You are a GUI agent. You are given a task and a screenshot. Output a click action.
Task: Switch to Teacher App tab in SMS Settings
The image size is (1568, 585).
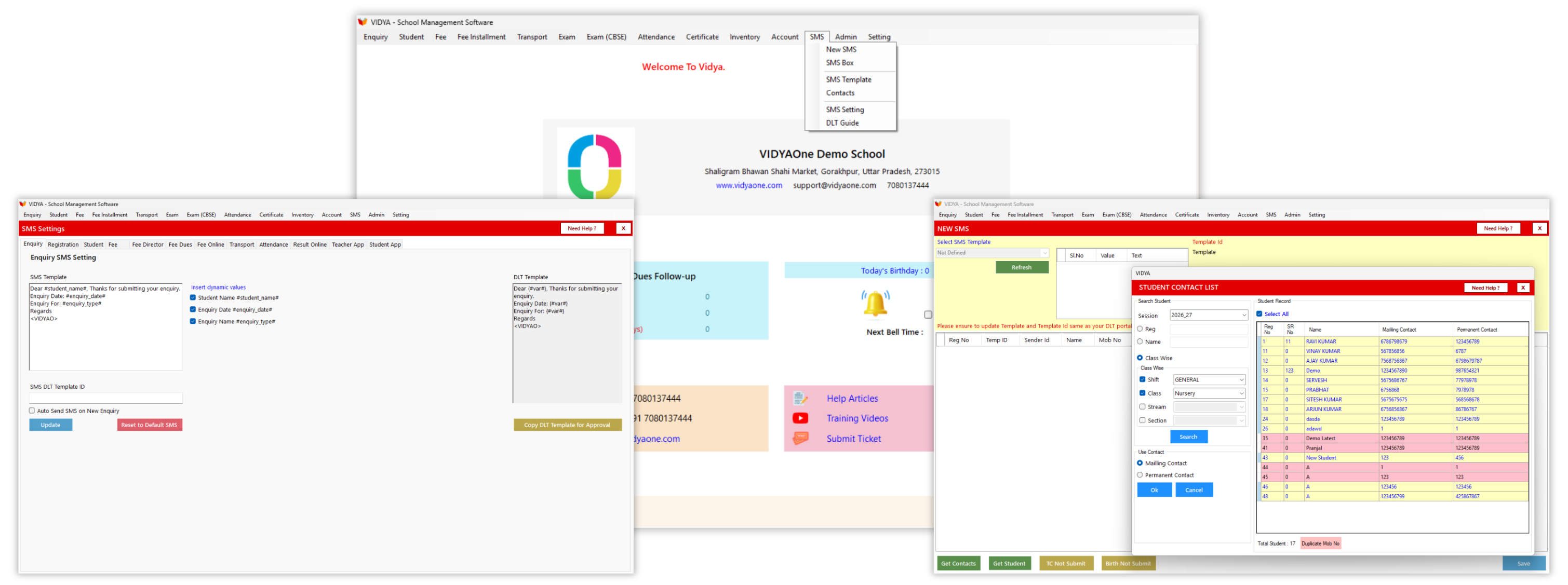347,244
